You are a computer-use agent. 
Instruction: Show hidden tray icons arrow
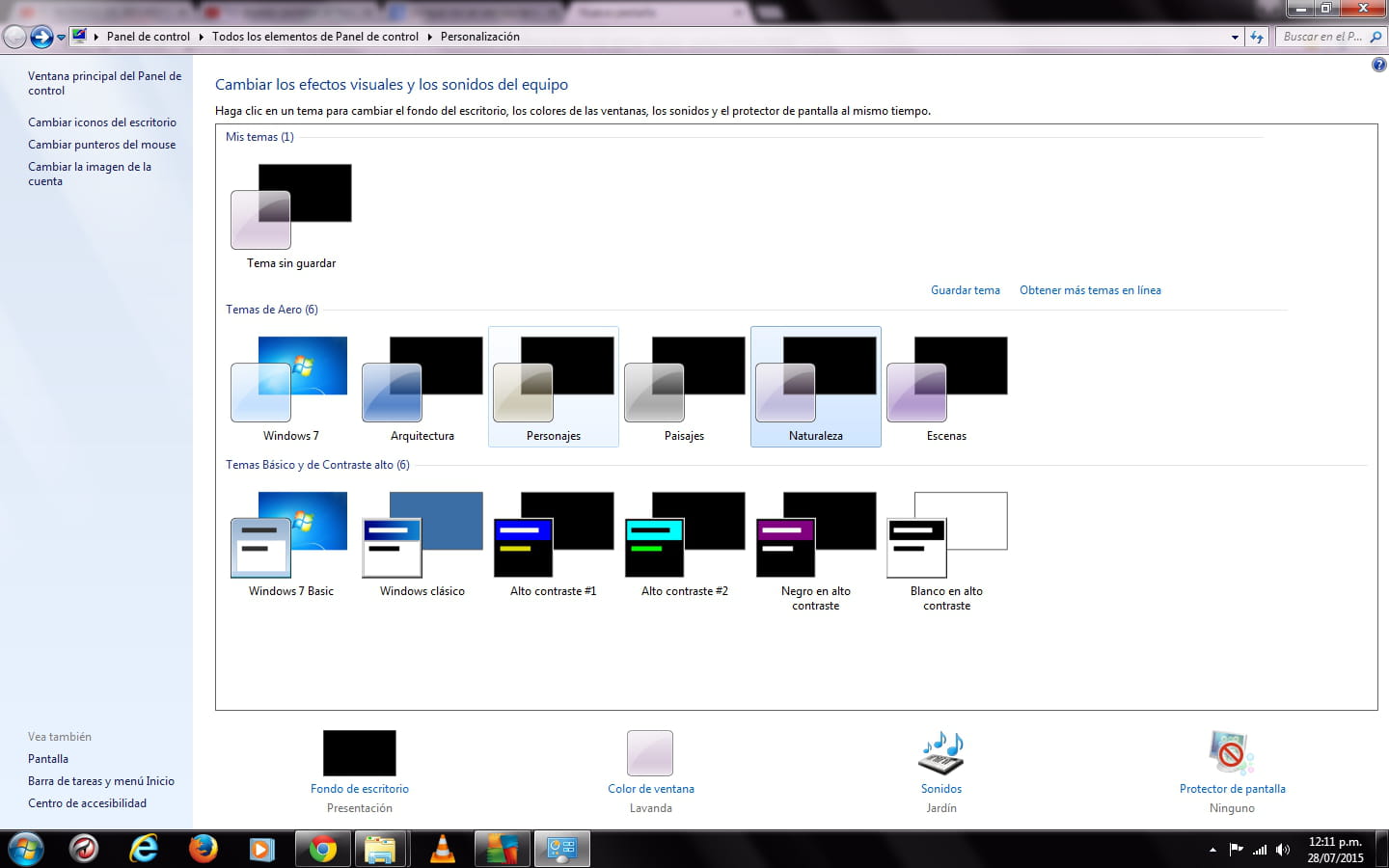[1212, 850]
